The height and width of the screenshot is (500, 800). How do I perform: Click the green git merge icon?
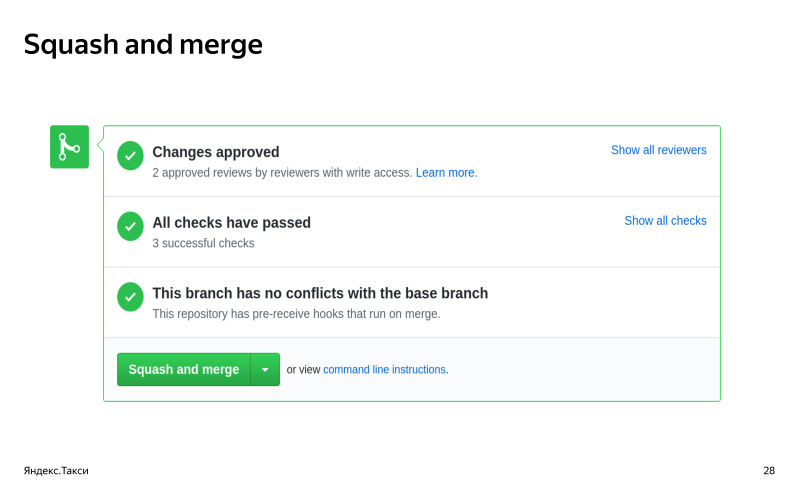click(x=69, y=147)
